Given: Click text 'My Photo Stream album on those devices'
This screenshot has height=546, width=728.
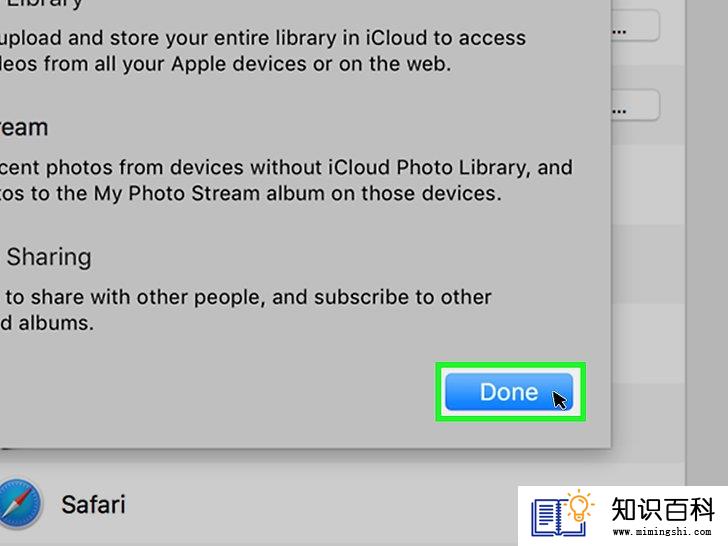Looking at the screenshot, I should pos(298,194).
